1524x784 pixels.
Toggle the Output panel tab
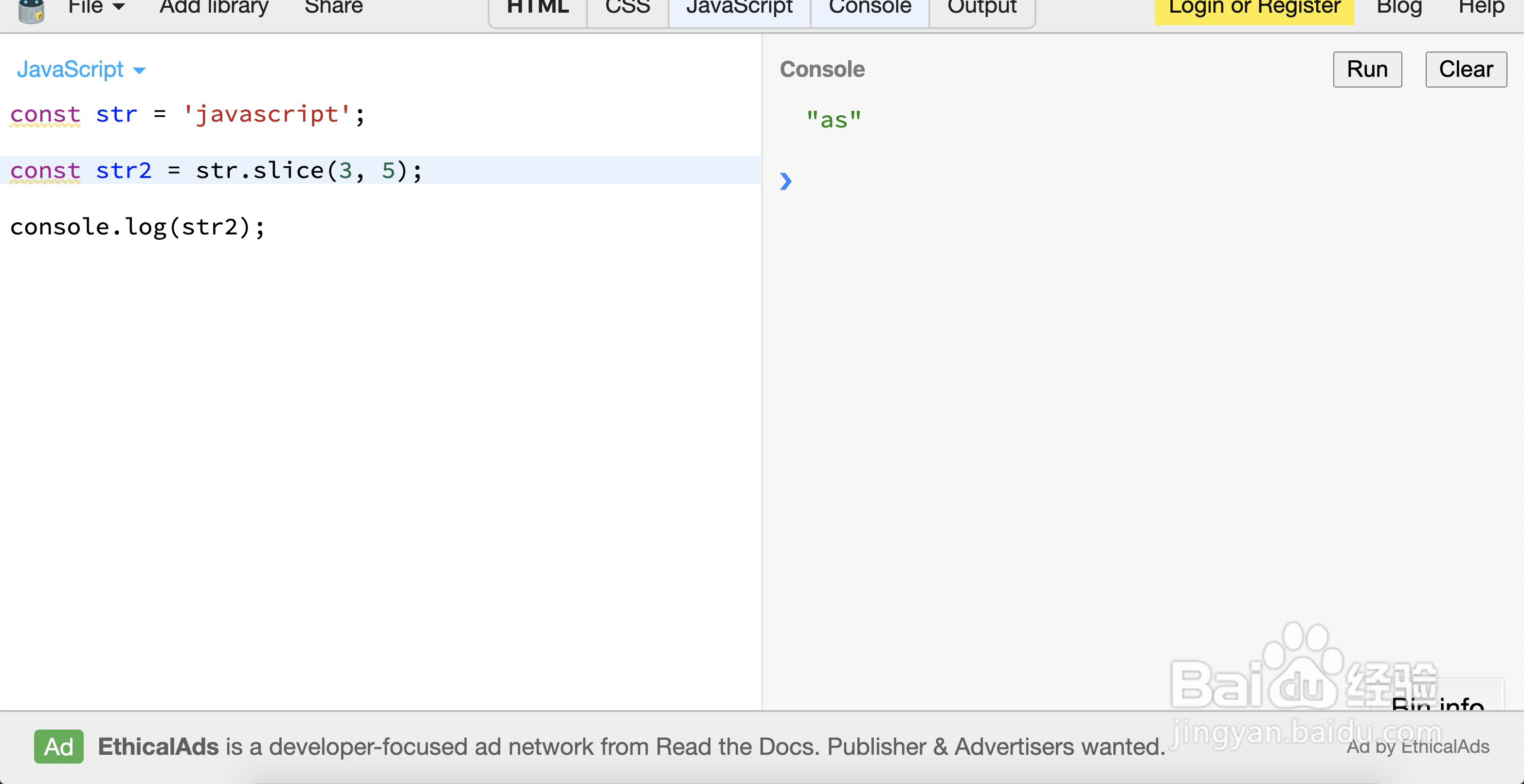pos(981,9)
